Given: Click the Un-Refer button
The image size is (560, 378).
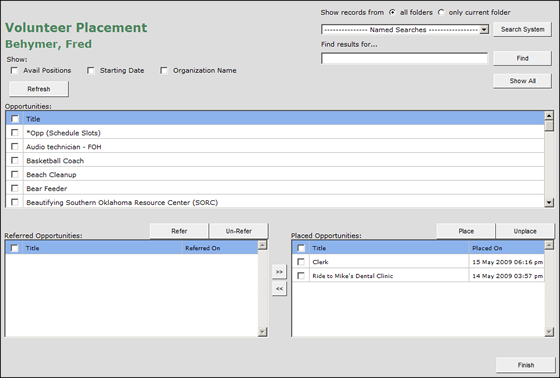Looking at the screenshot, I should [238, 231].
